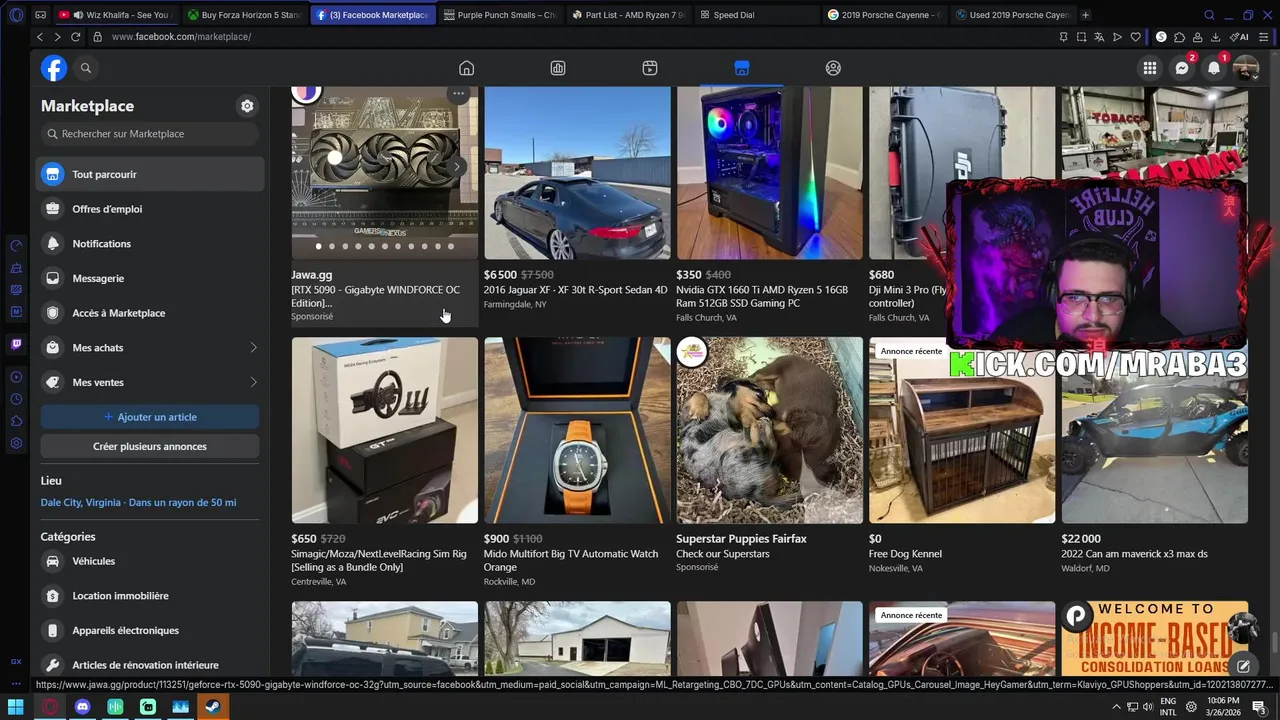The height and width of the screenshot is (720, 1280).
Task: Click the $680 DJI Mini 3 Pro price
Action: point(881,275)
